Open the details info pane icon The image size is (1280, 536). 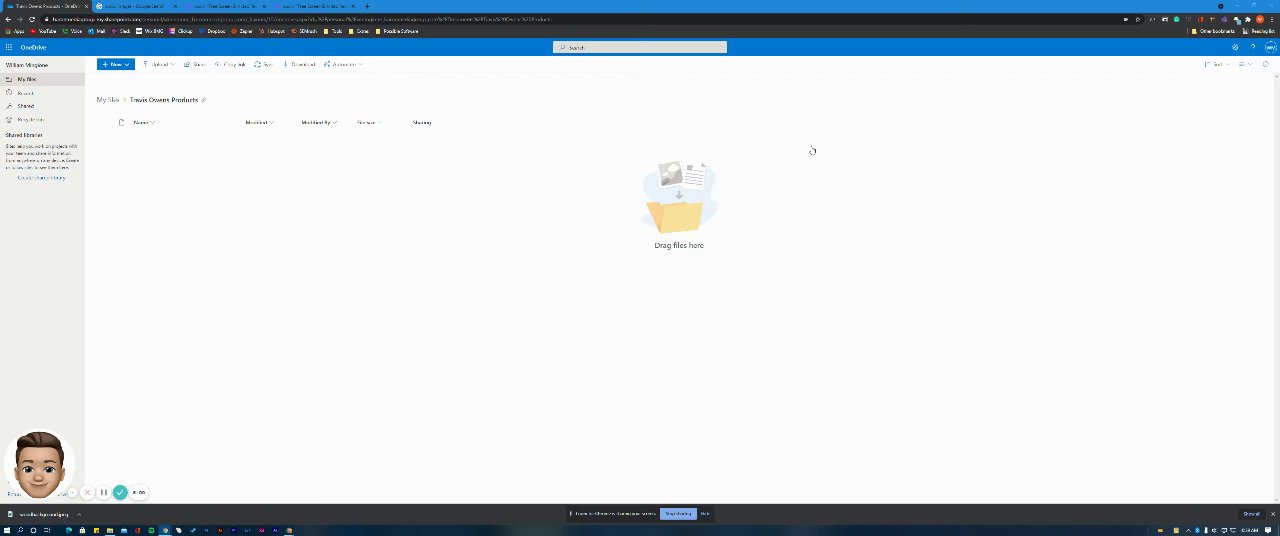pyautogui.click(x=1265, y=64)
